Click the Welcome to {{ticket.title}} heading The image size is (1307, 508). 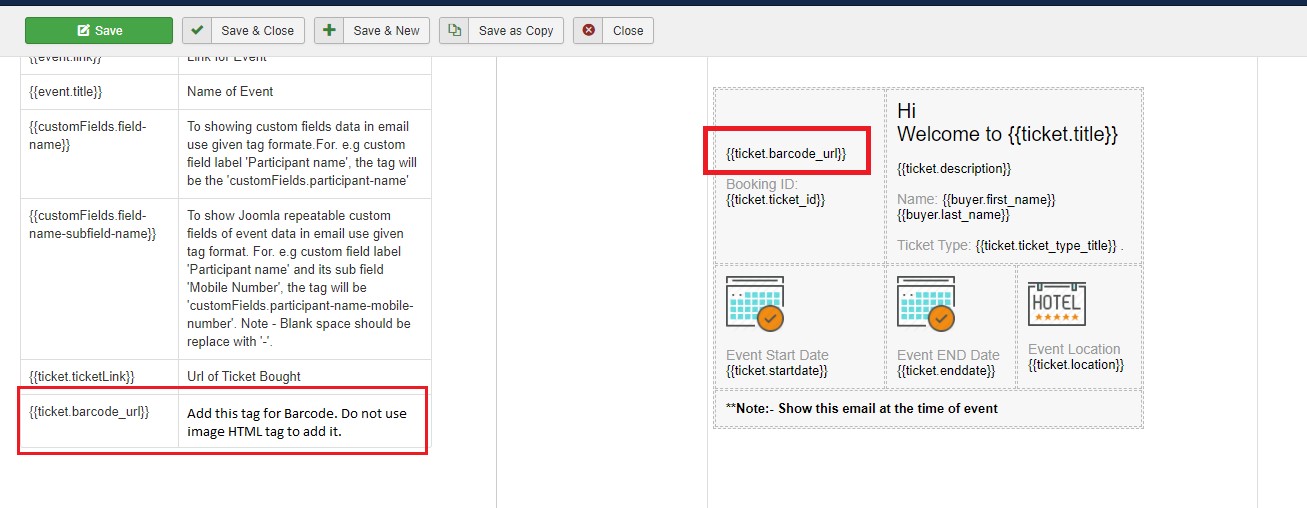[1007, 134]
